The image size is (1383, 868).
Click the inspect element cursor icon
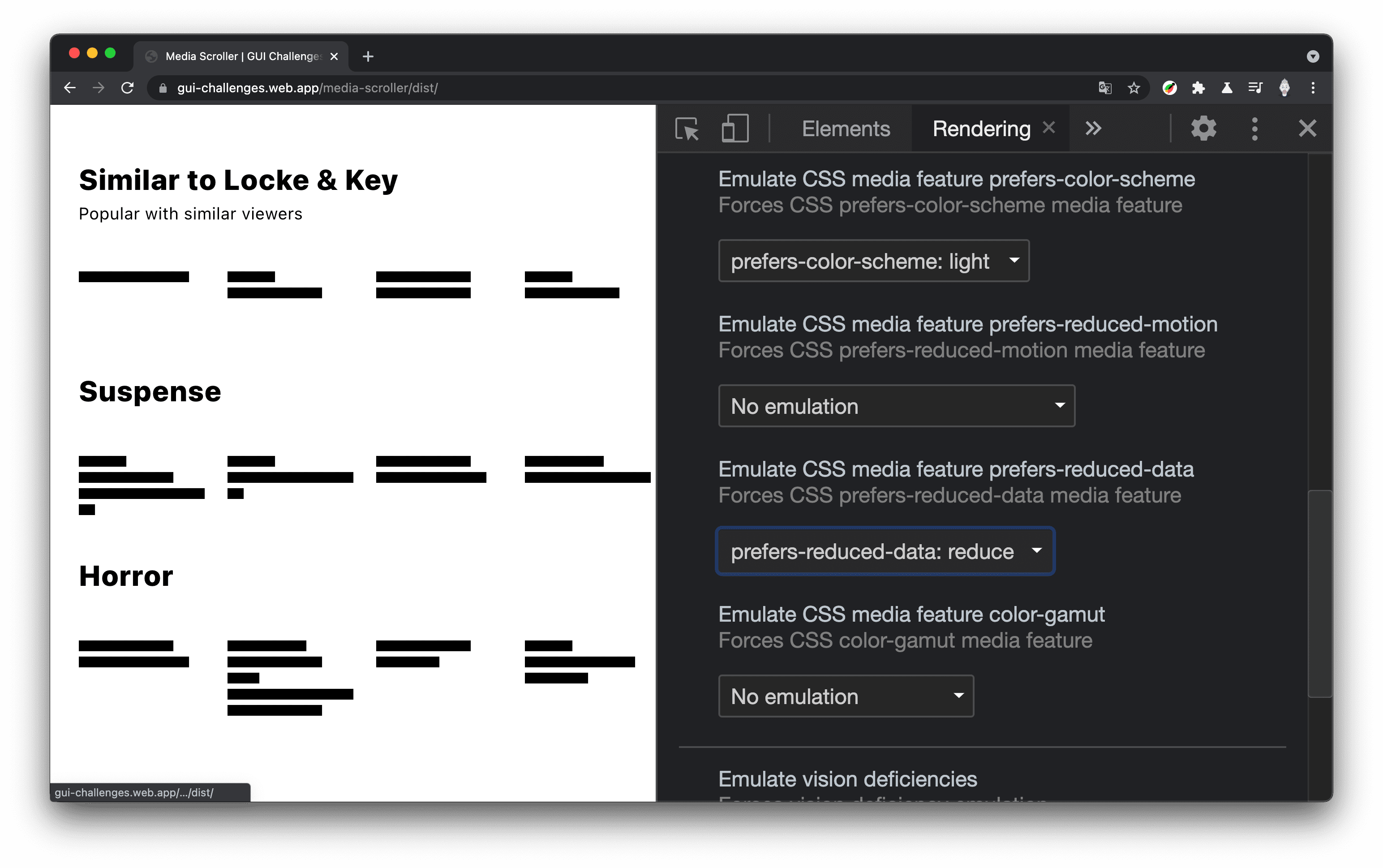point(688,128)
